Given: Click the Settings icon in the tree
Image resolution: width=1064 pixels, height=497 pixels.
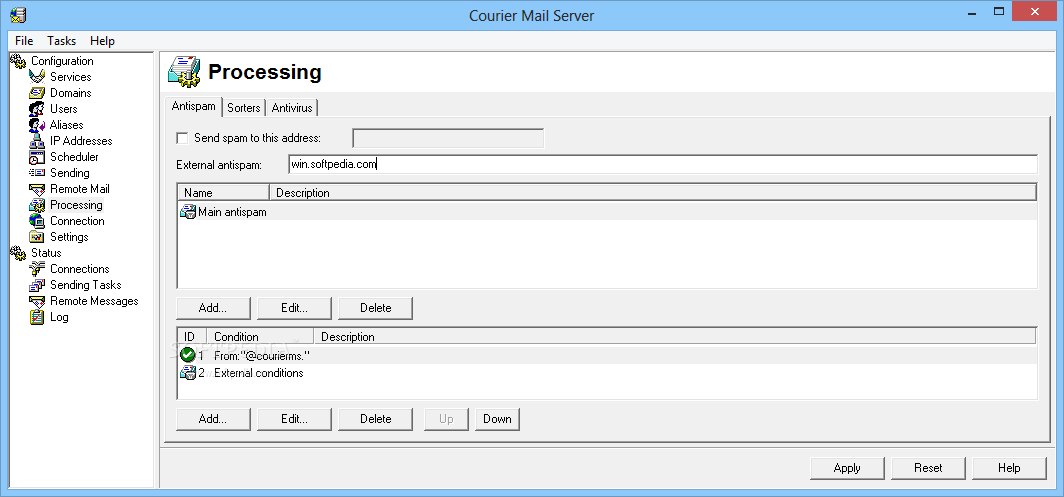Looking at the screenshot, I should point(37,237).
